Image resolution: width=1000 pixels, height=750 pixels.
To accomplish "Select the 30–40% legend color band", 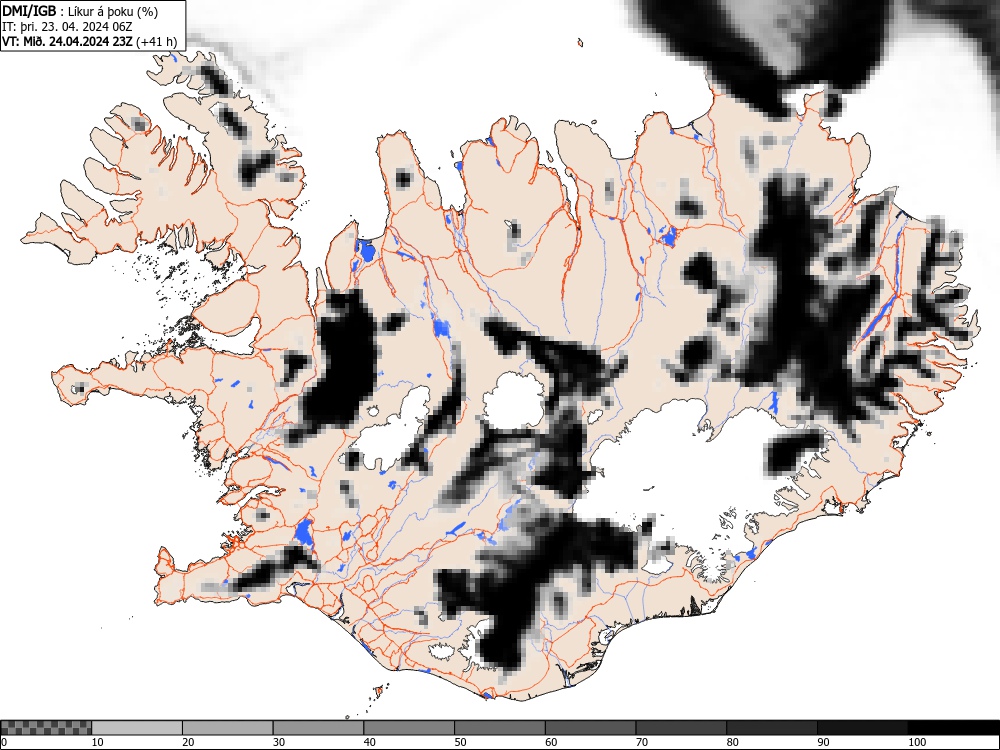I will pyautogui.click(x=318, y=728).
